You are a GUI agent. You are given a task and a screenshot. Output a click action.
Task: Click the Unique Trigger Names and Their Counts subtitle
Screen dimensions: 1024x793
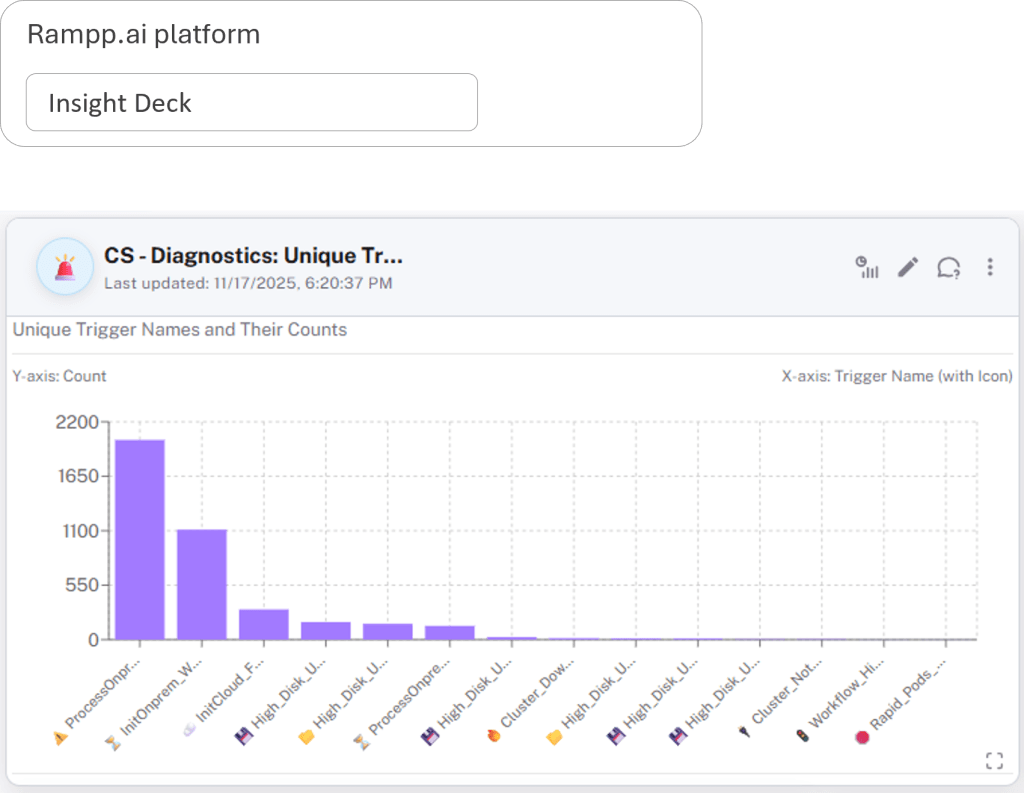tap(180, 329)
